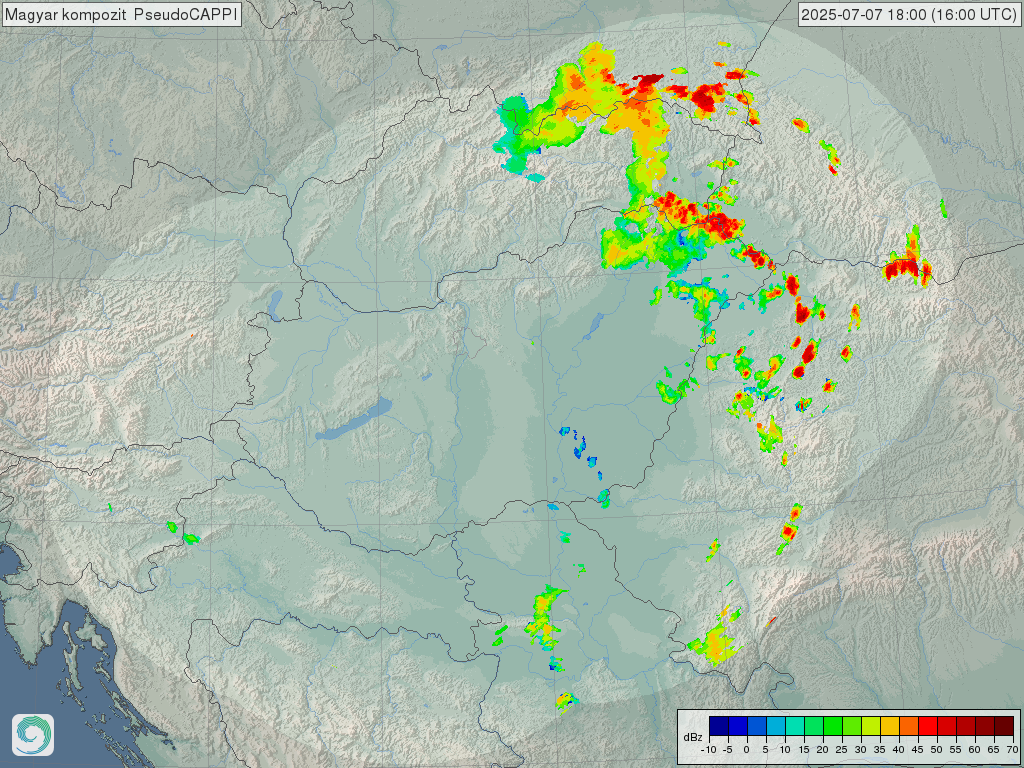Pick the orange swatch between 40 and 45

point(908,726)
